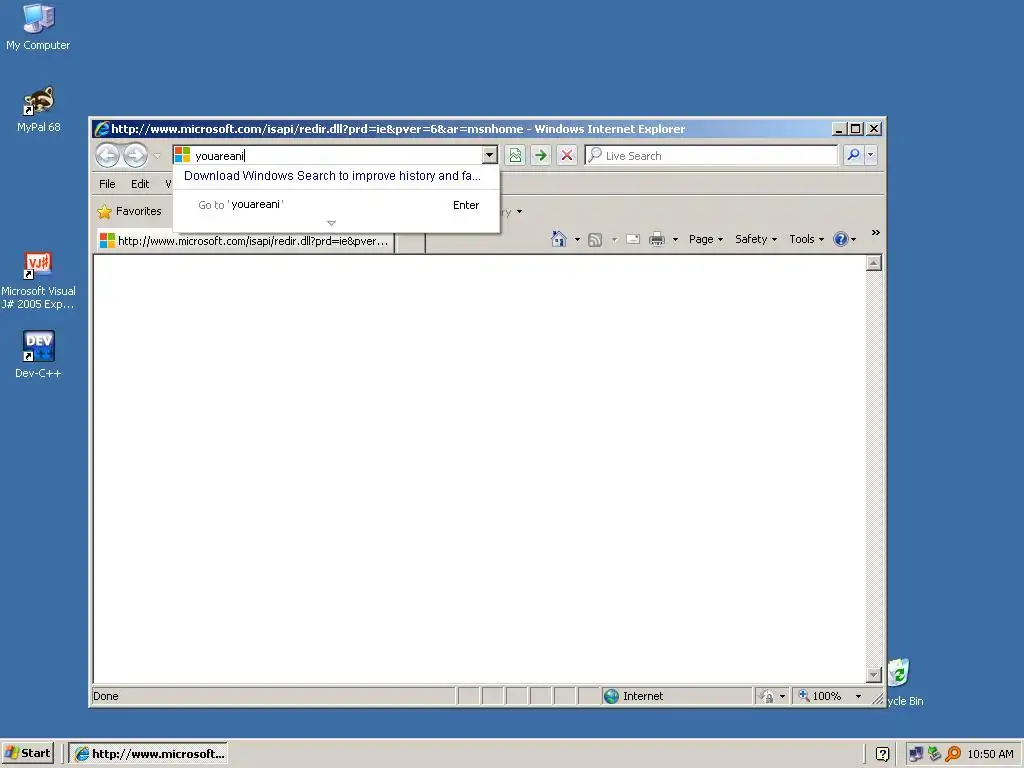Click the blue Help icon
This screenshot has width=1024, height=768.
840,239
